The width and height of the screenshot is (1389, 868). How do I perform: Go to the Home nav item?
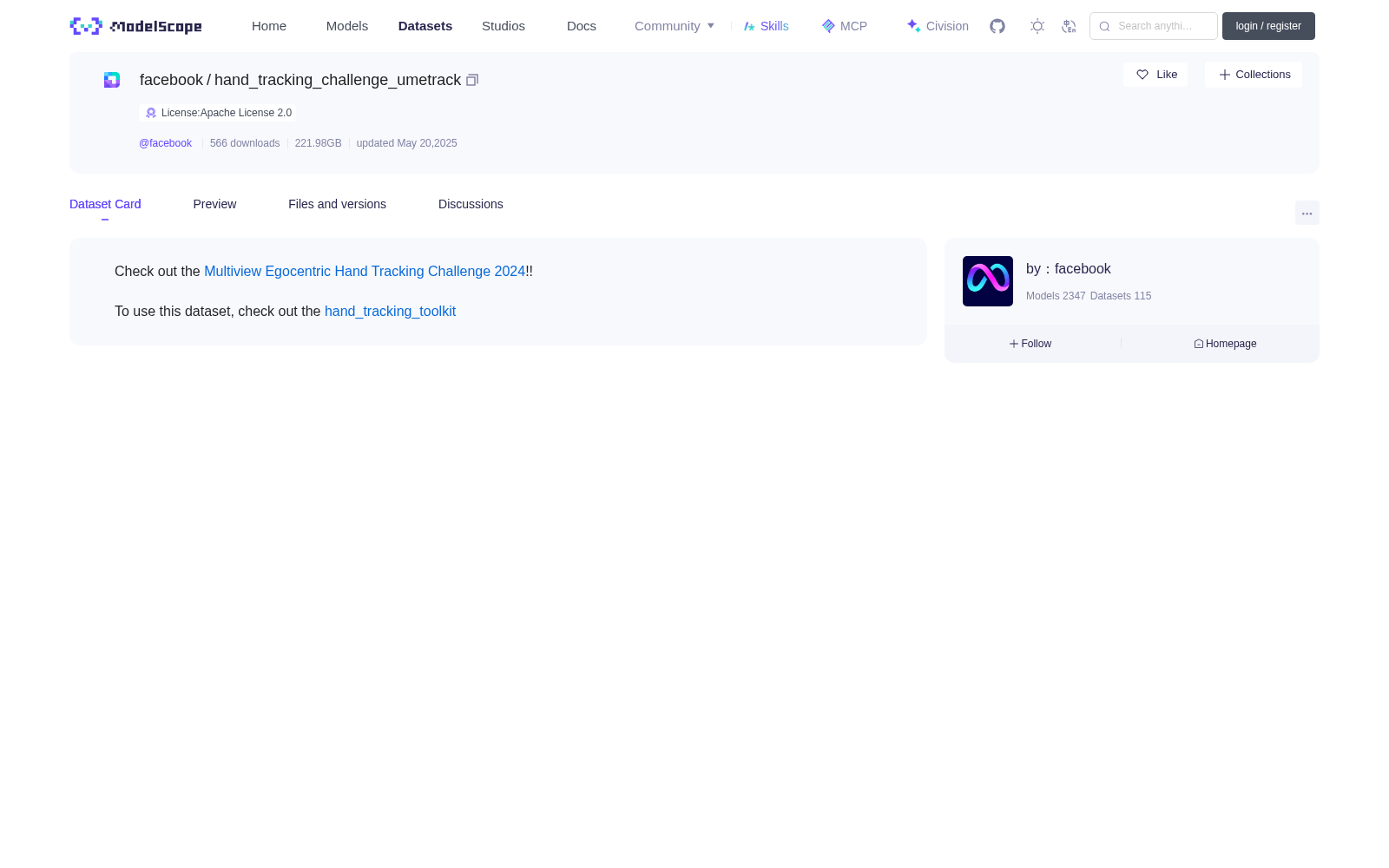[269, 26]
